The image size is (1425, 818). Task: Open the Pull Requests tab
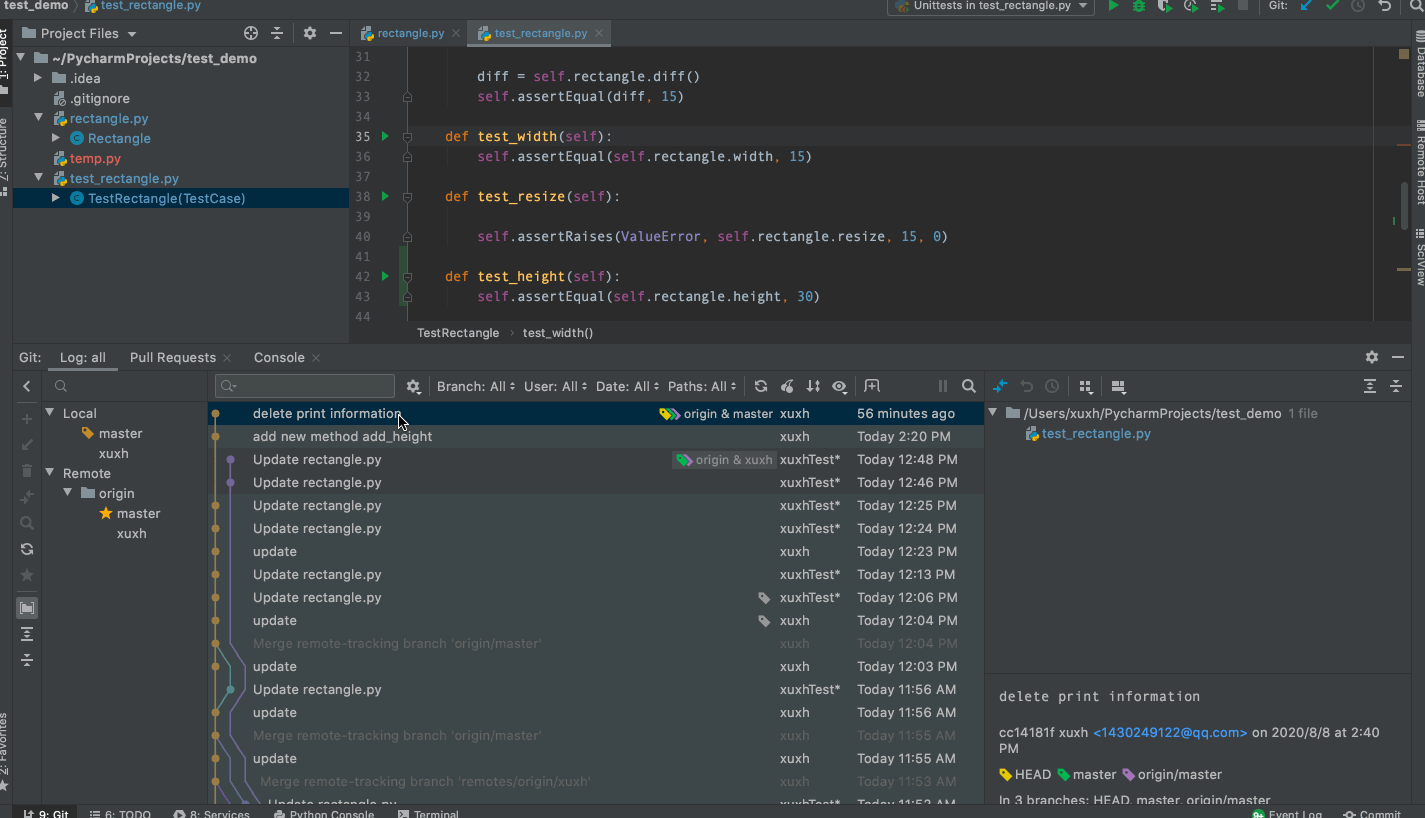tap(172, 357)
